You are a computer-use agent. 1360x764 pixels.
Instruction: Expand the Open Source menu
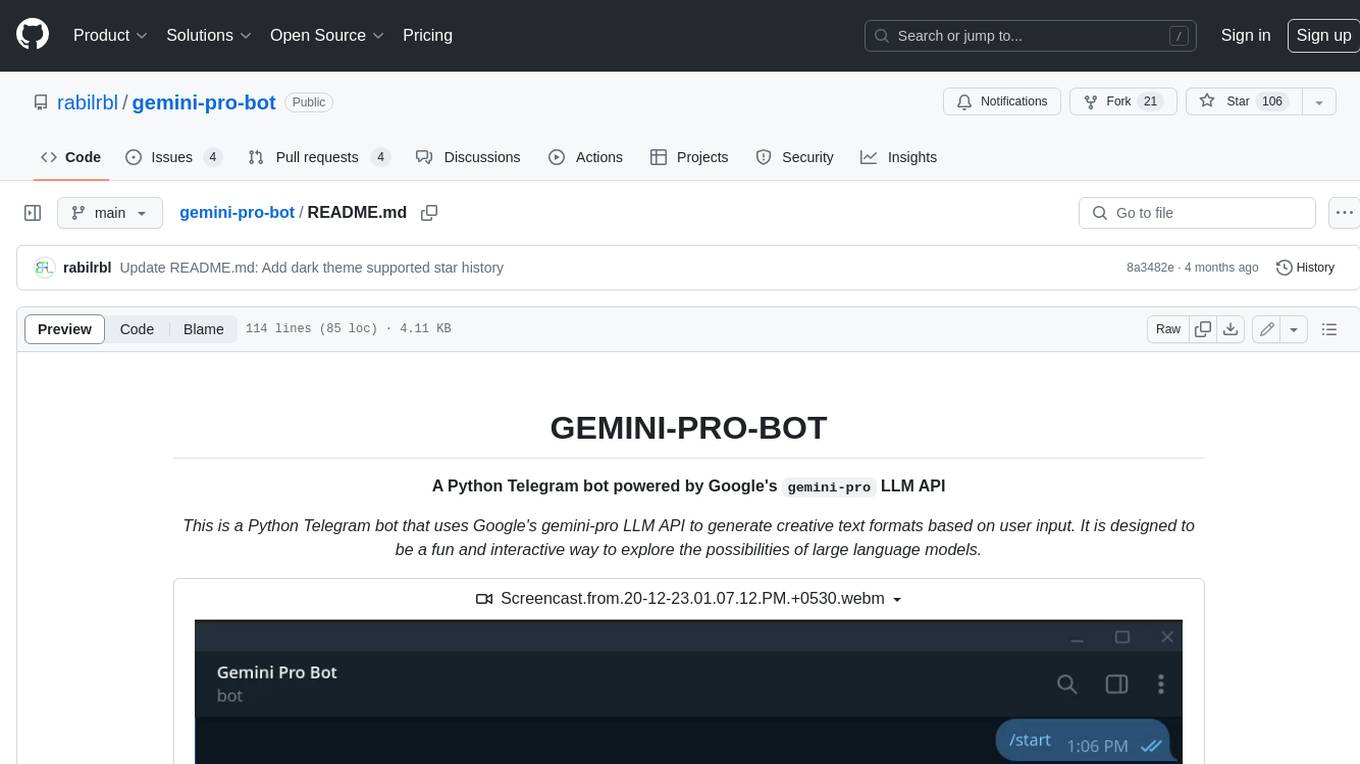(x=327, y=35)
